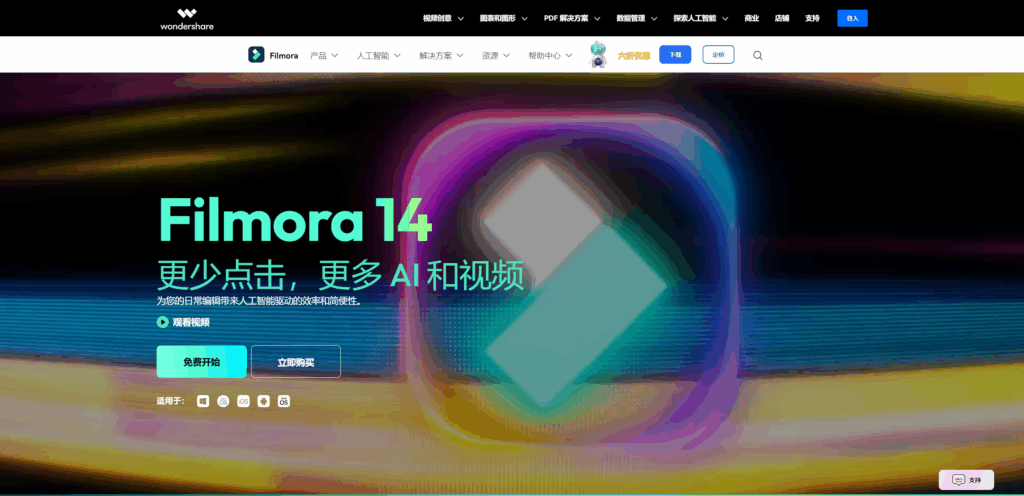Click the Wondershare logo
Image resolution: width=1024 pixels, height=496 pixels.
187,18
